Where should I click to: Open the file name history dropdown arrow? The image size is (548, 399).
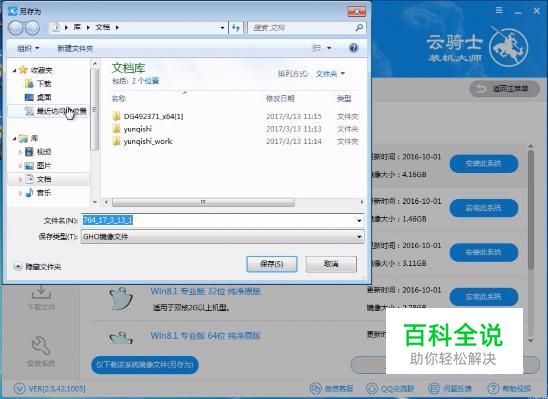coord(359,220)
